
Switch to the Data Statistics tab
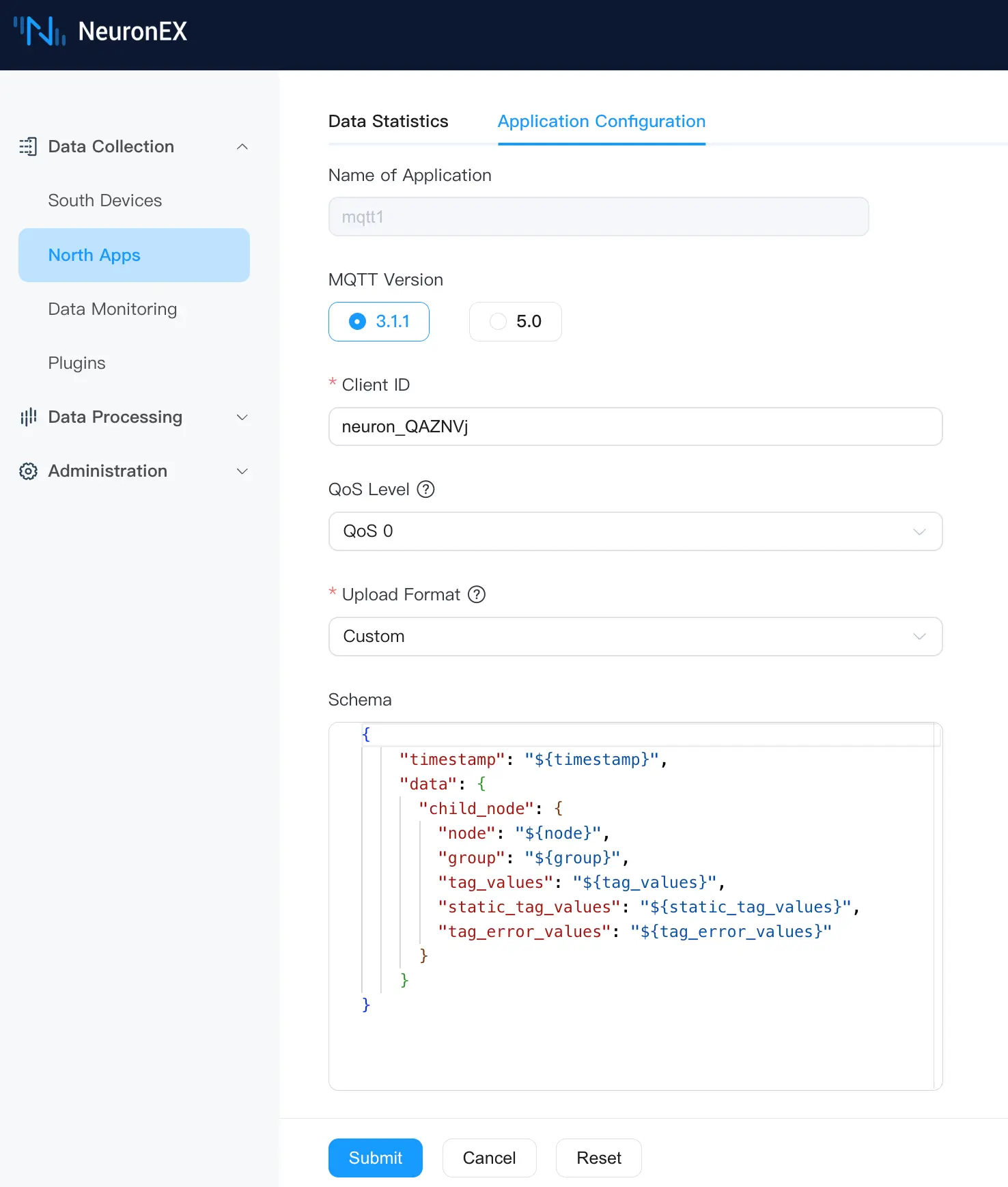[388, 122]
